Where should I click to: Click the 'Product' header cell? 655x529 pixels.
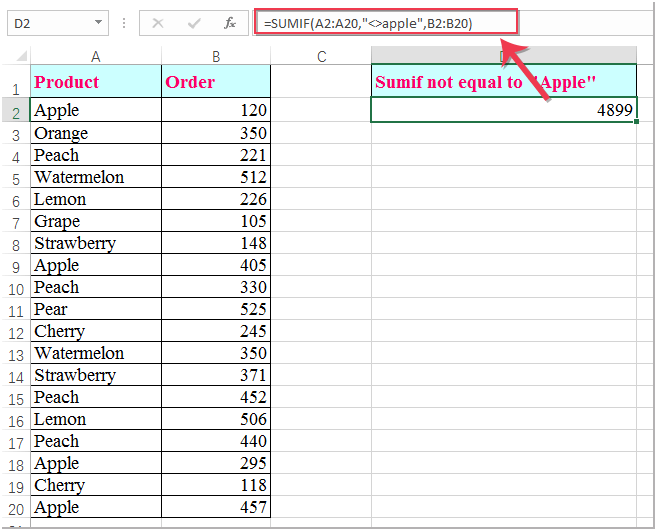tap(95, 82)
